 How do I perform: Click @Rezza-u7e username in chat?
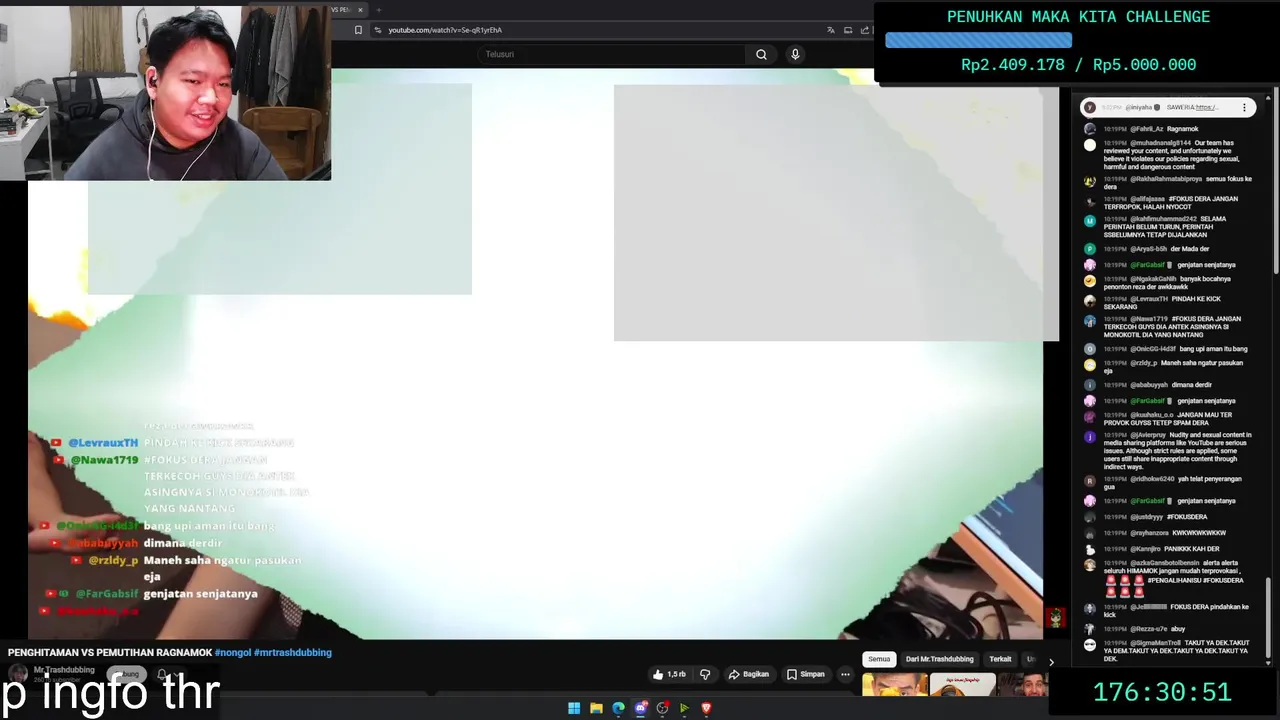1149,629
